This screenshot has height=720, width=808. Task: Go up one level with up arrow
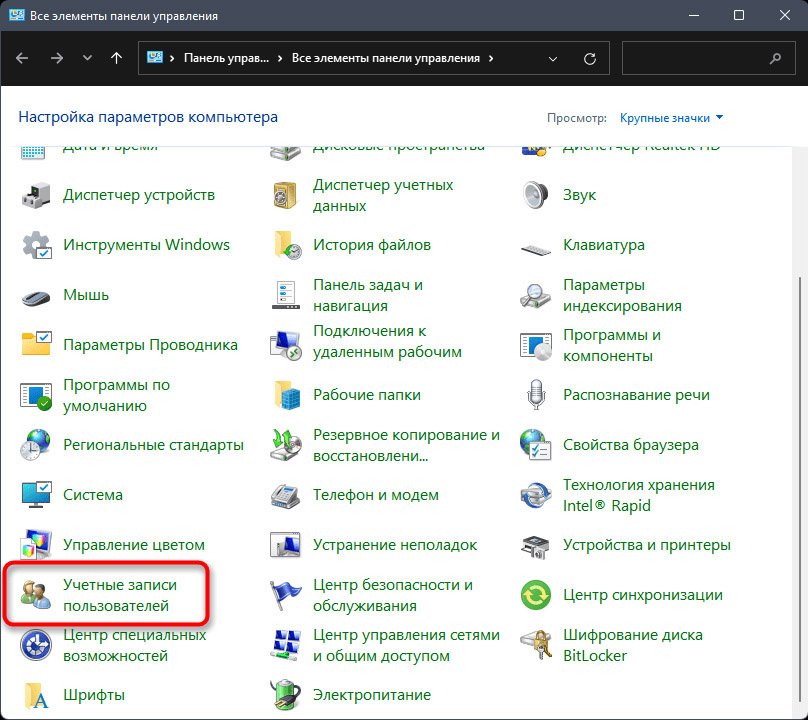116,58
